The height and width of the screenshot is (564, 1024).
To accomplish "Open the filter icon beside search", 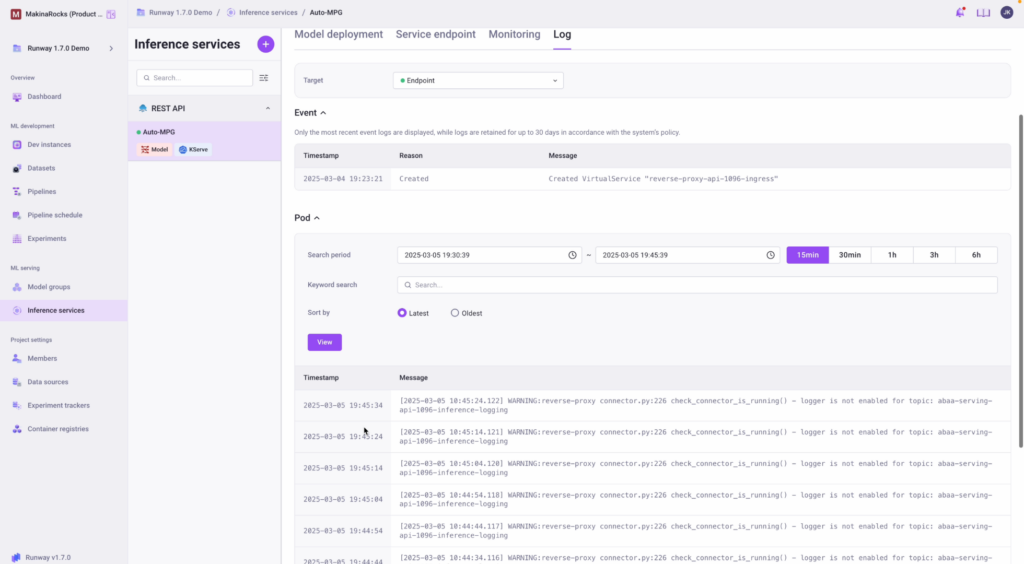I will point(264,78).
